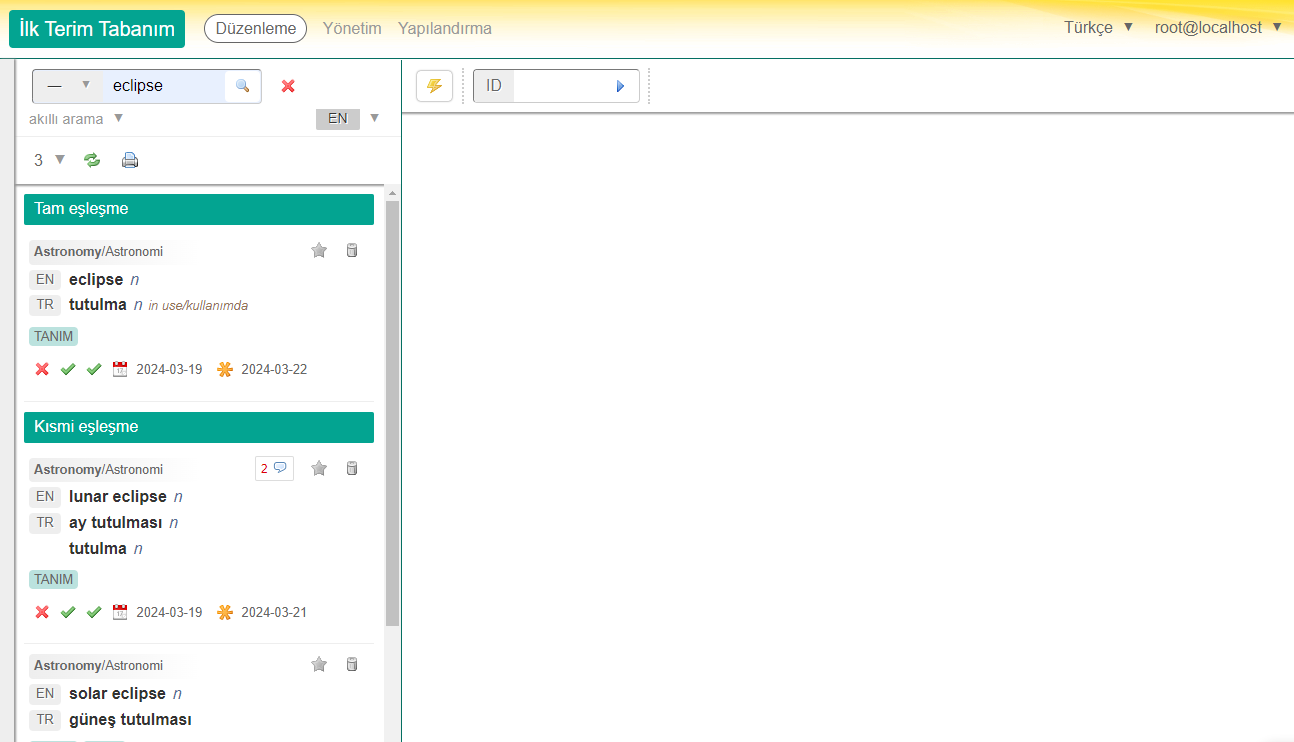The image size is (1294, 742).
Task: Clear the search with red X
Action: (288, 86)
